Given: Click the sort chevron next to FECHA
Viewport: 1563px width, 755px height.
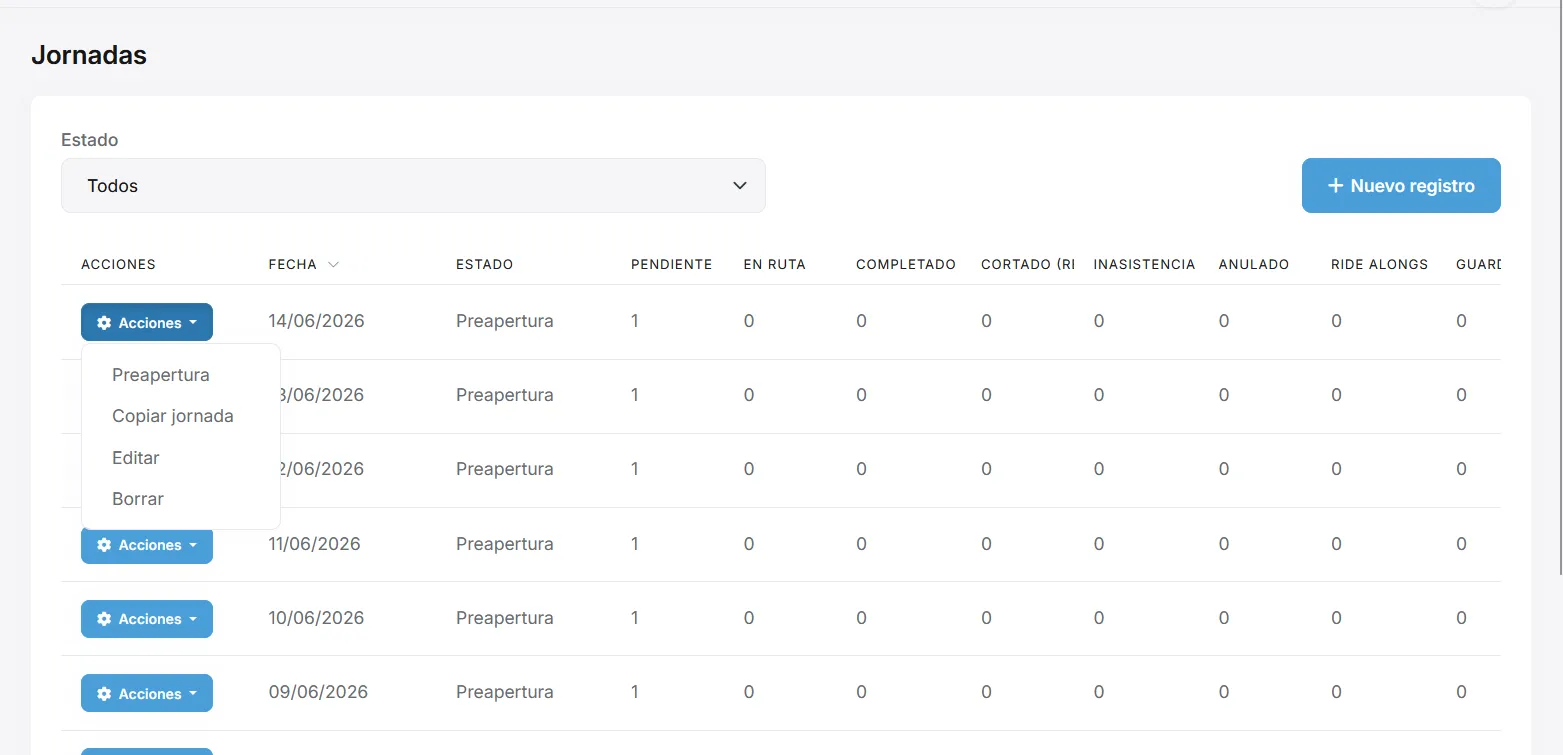Looking at the screenshot, I should click(334, 265).
